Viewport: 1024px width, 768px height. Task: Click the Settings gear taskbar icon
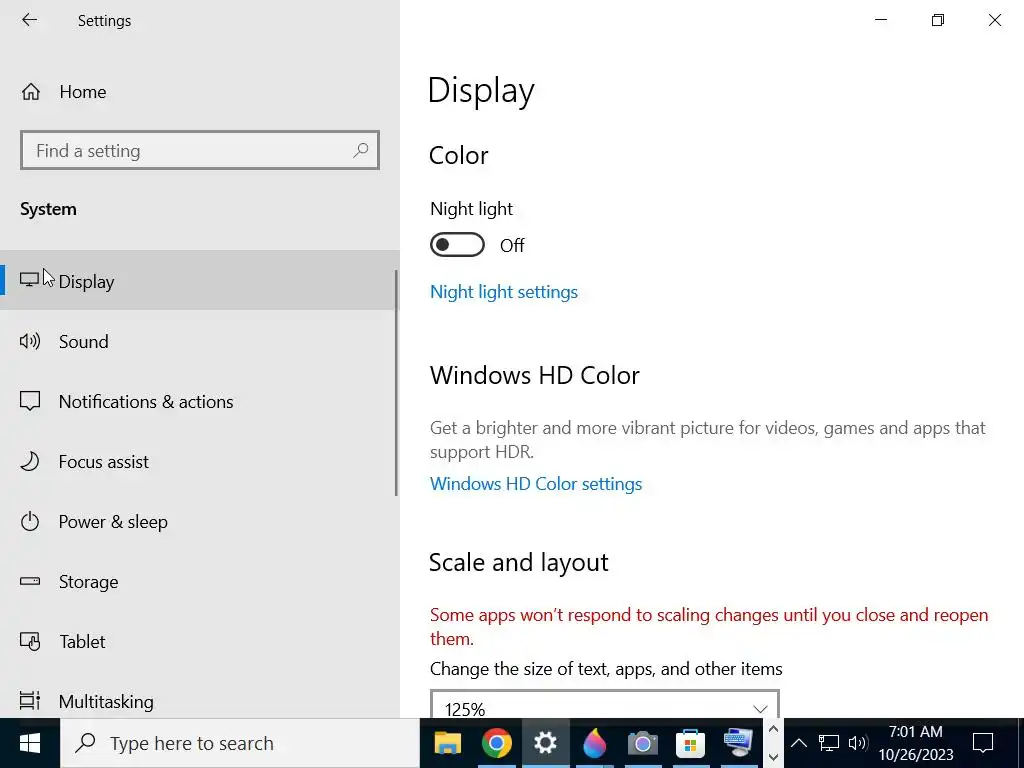[x=545, y=743]
